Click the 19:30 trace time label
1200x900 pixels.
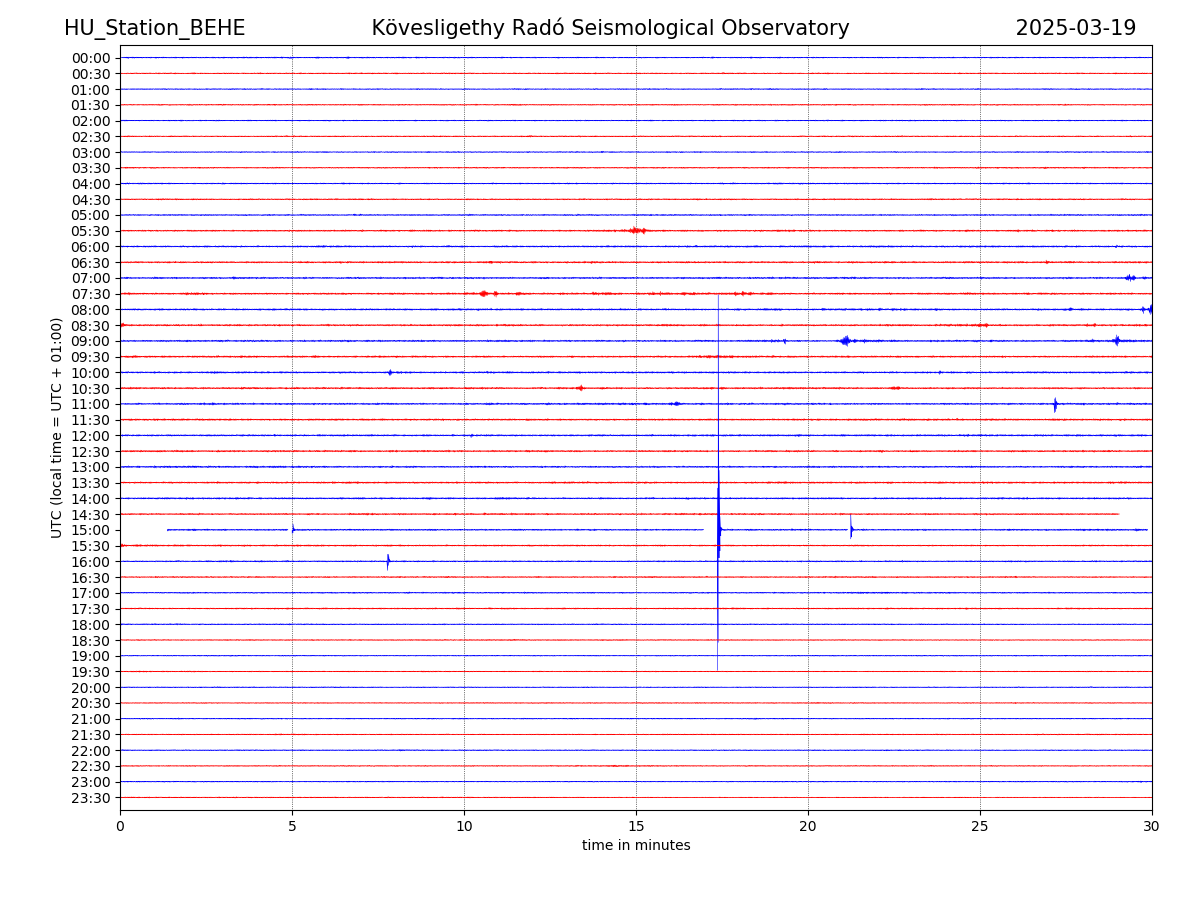(x=91, y=672)
